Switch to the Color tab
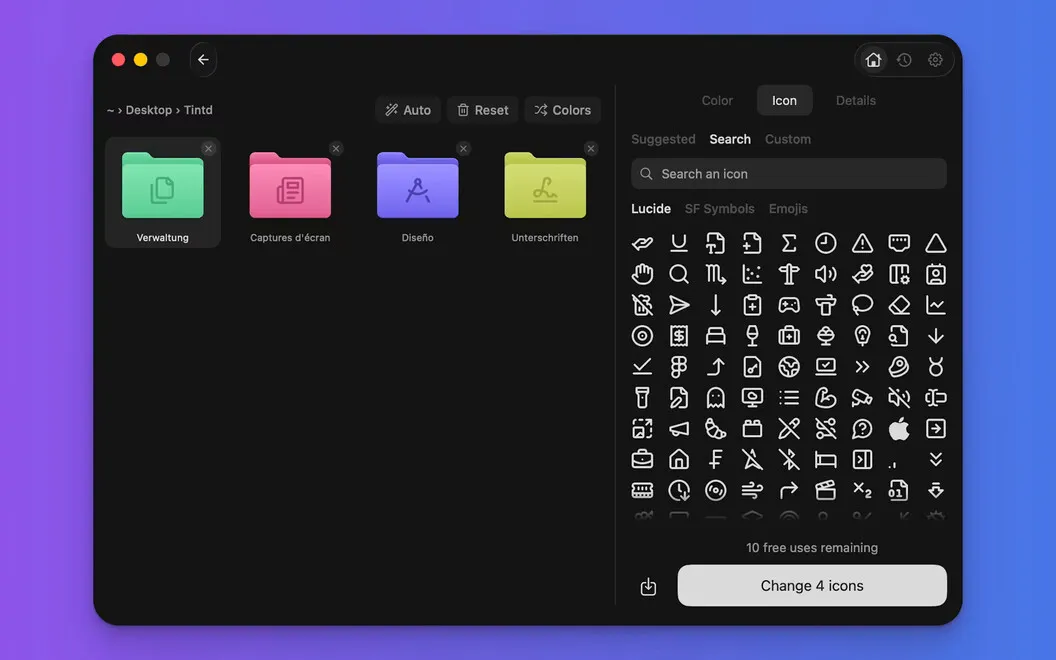This screenshot has height=660, width=1056. click(x=717, y=100)
